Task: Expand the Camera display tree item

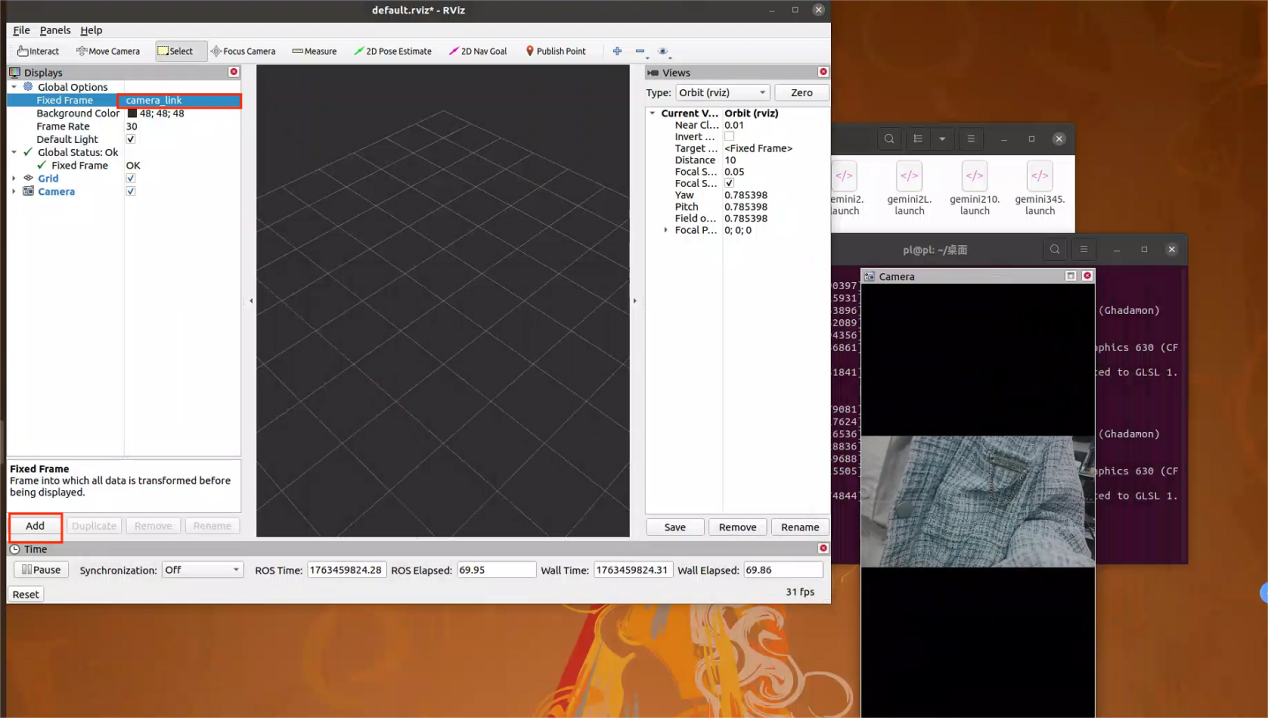Action: 14,192
